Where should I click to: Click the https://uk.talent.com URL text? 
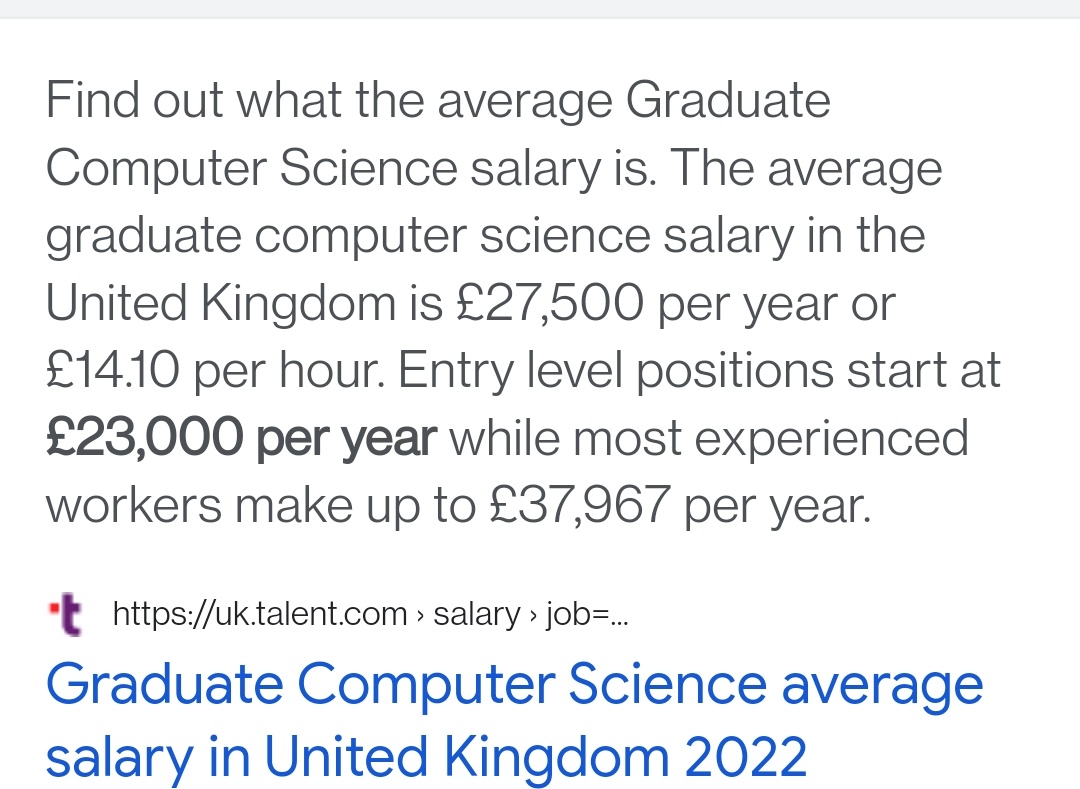click(x=260, y=613)
